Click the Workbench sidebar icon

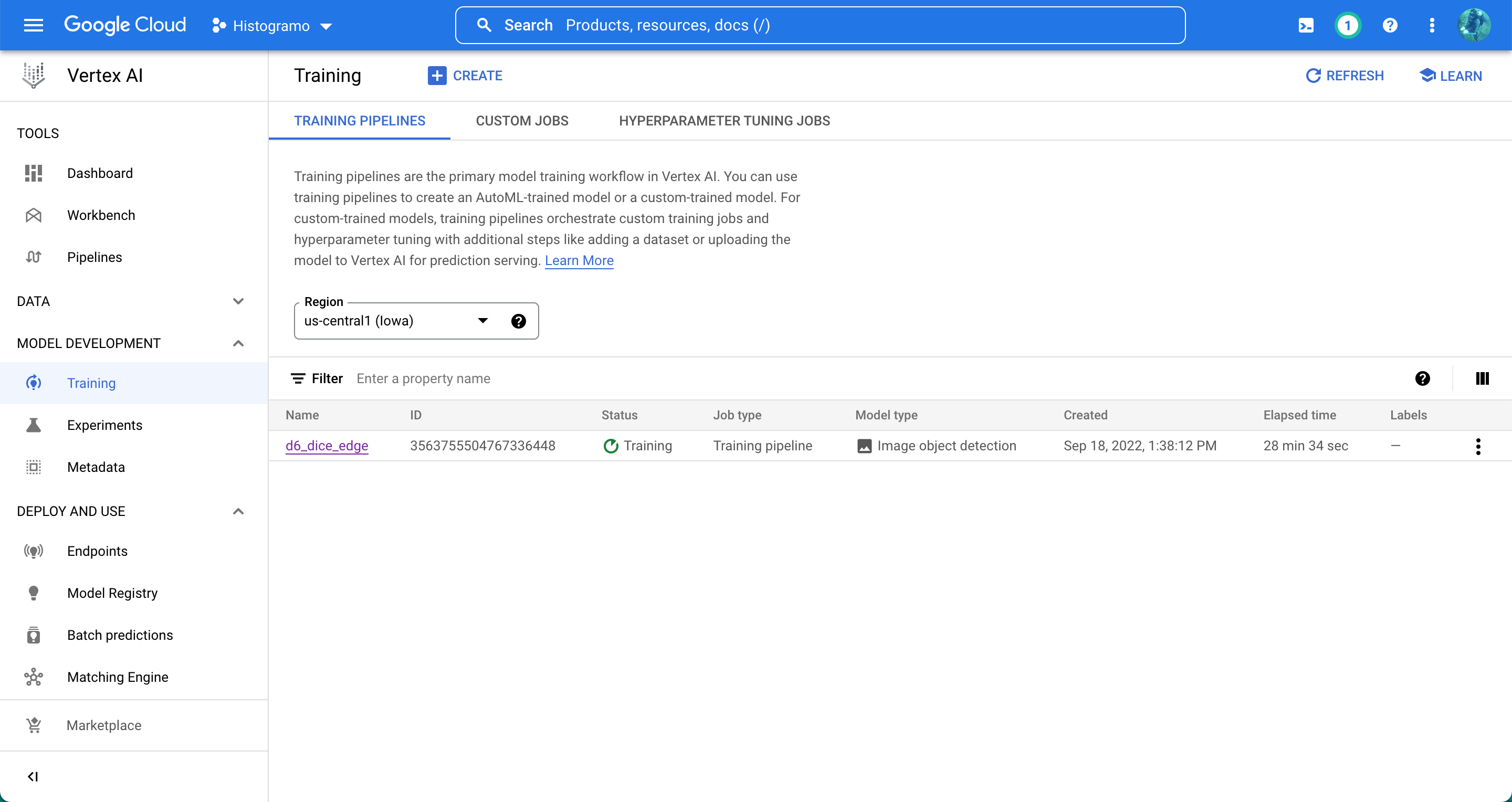click(34, 215)
